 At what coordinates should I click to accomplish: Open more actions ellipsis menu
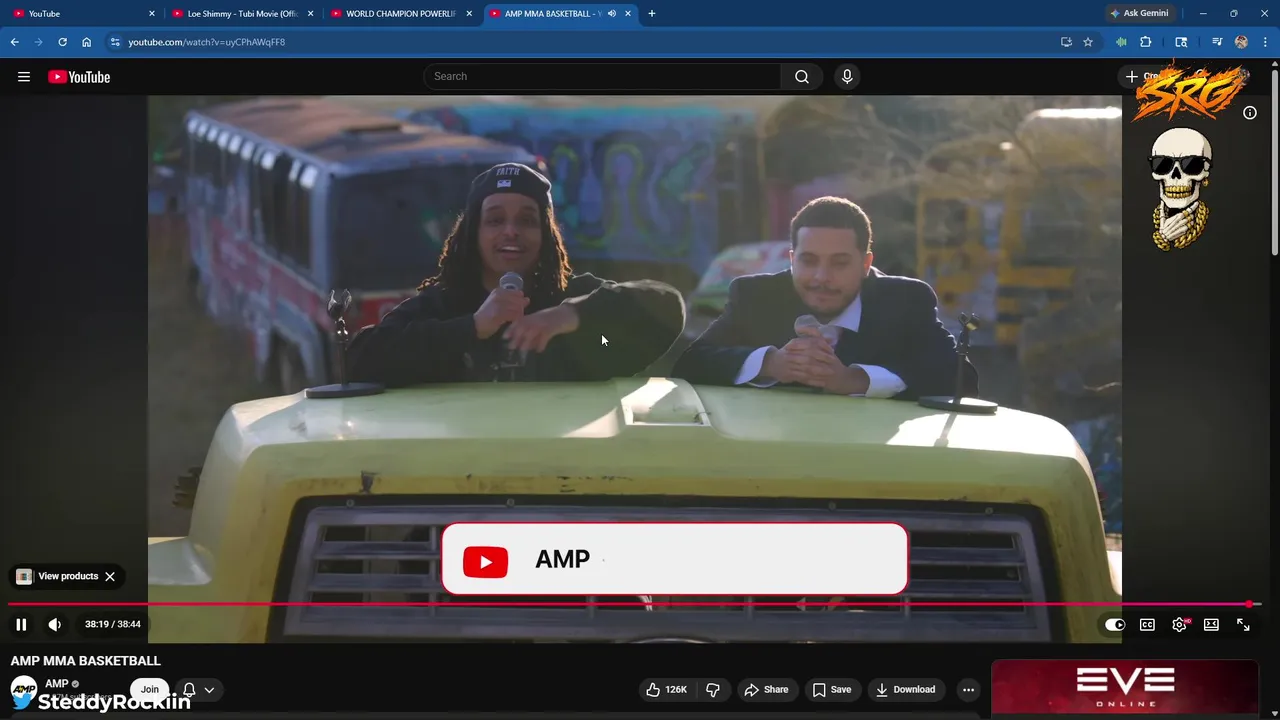click(968, 690)
